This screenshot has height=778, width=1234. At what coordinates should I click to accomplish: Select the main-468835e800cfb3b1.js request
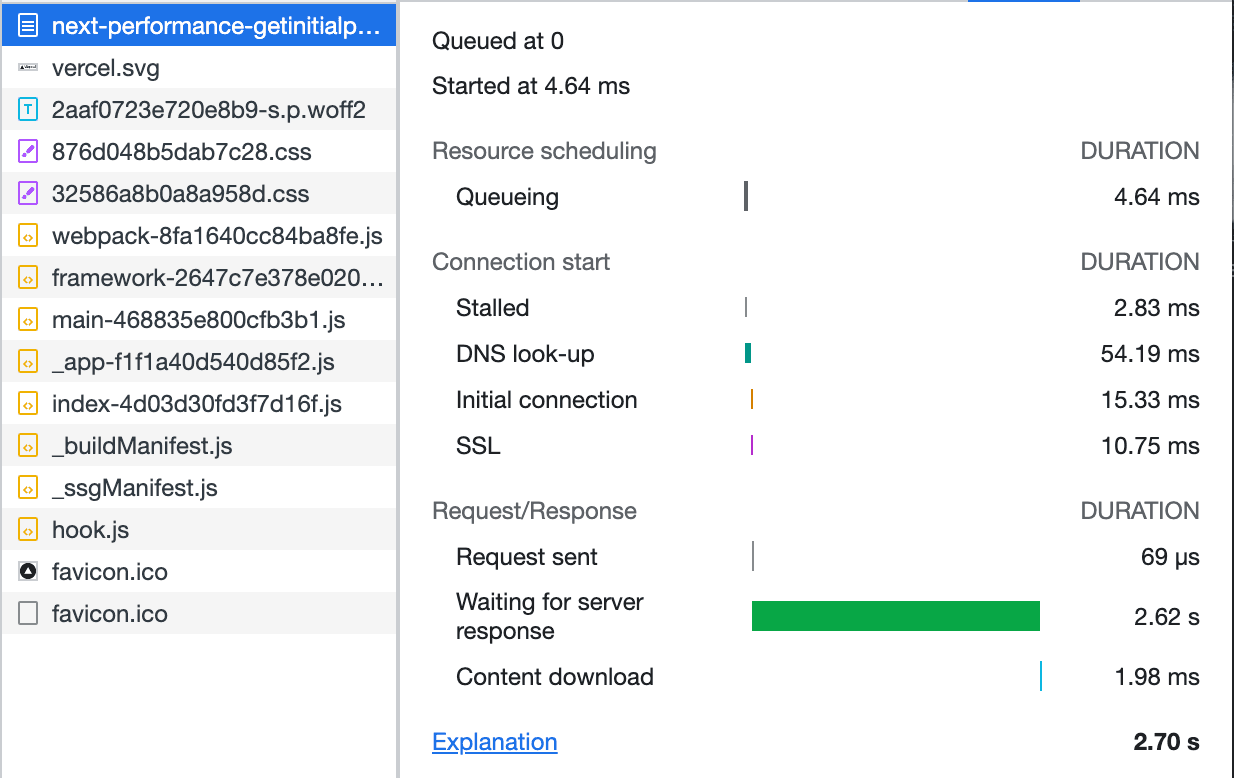click(198, 320)
